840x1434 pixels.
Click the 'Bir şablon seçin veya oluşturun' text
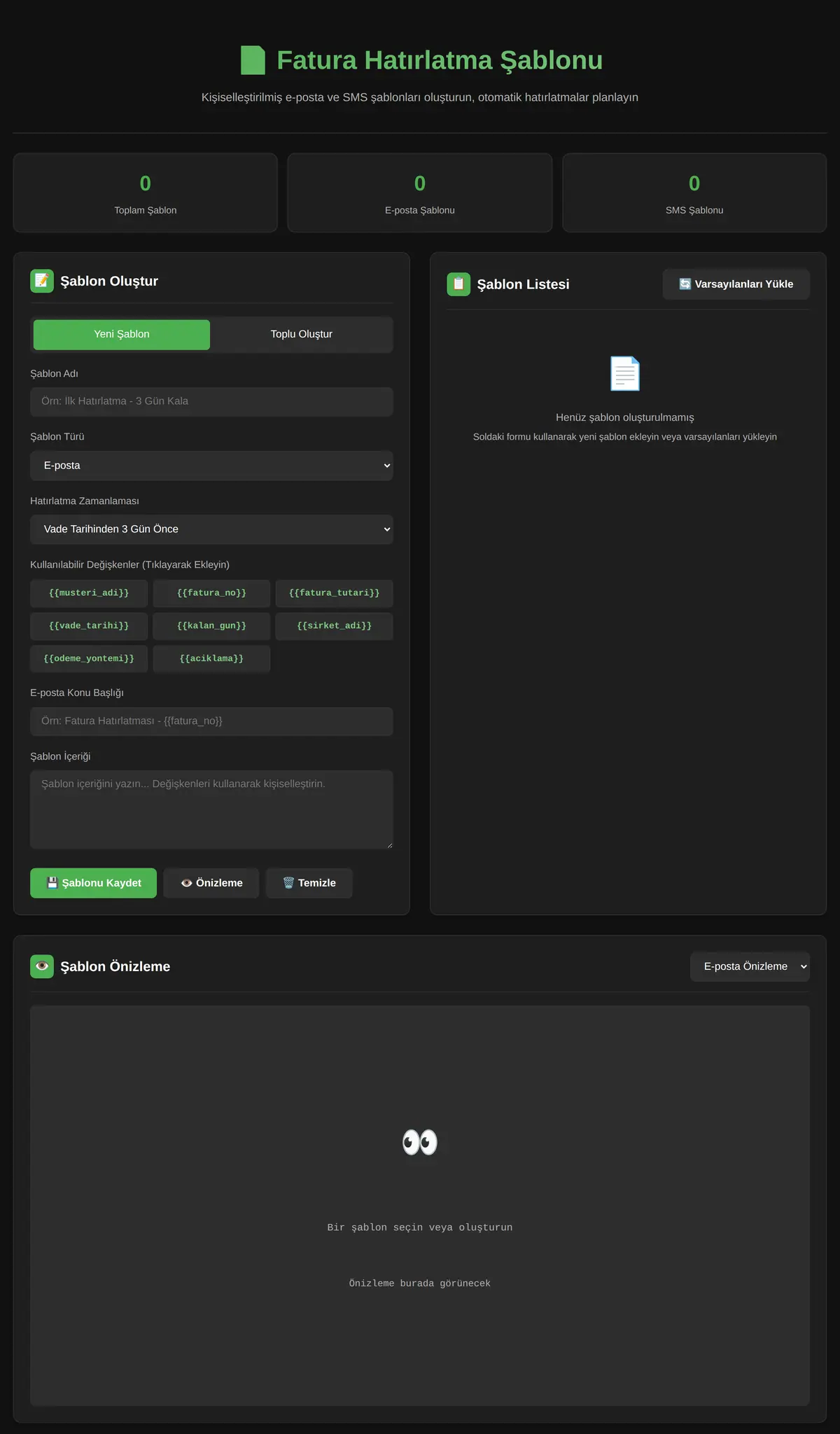click(420, 1227)
